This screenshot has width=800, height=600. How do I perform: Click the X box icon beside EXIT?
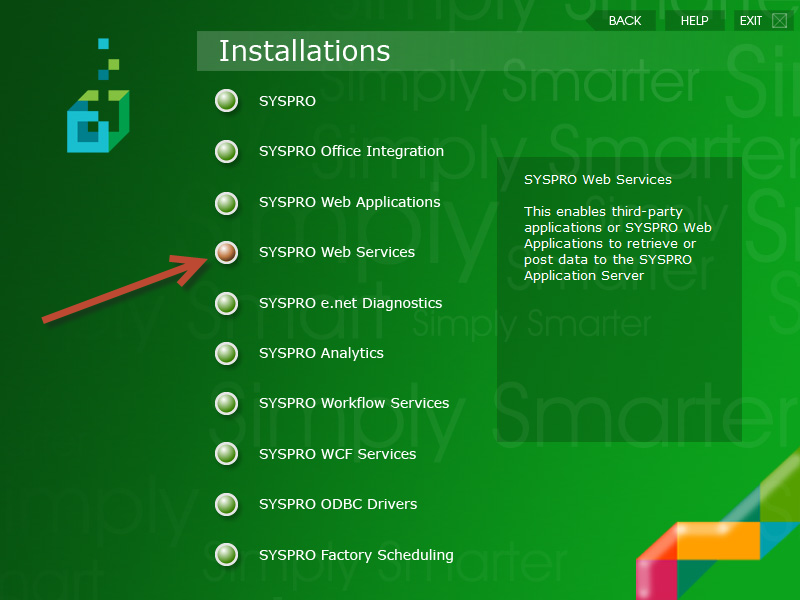779,21
